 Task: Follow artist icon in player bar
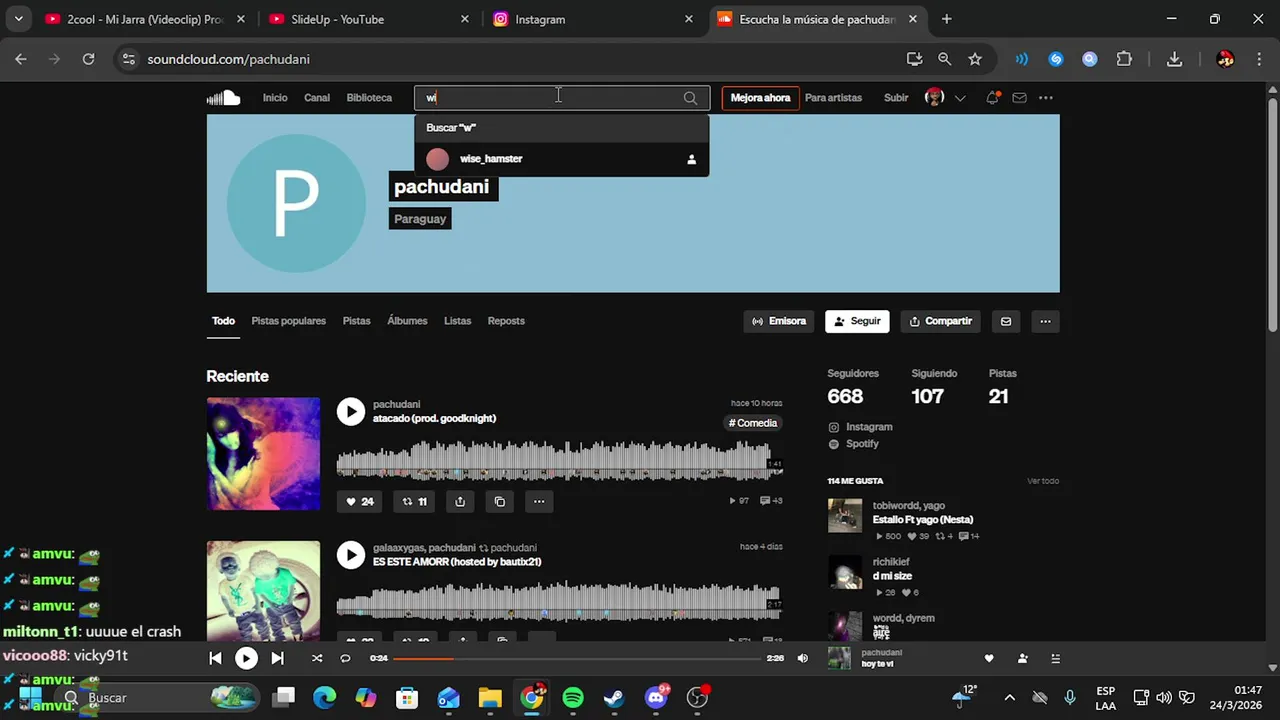pyautogui.click(x=1022, y=658)
